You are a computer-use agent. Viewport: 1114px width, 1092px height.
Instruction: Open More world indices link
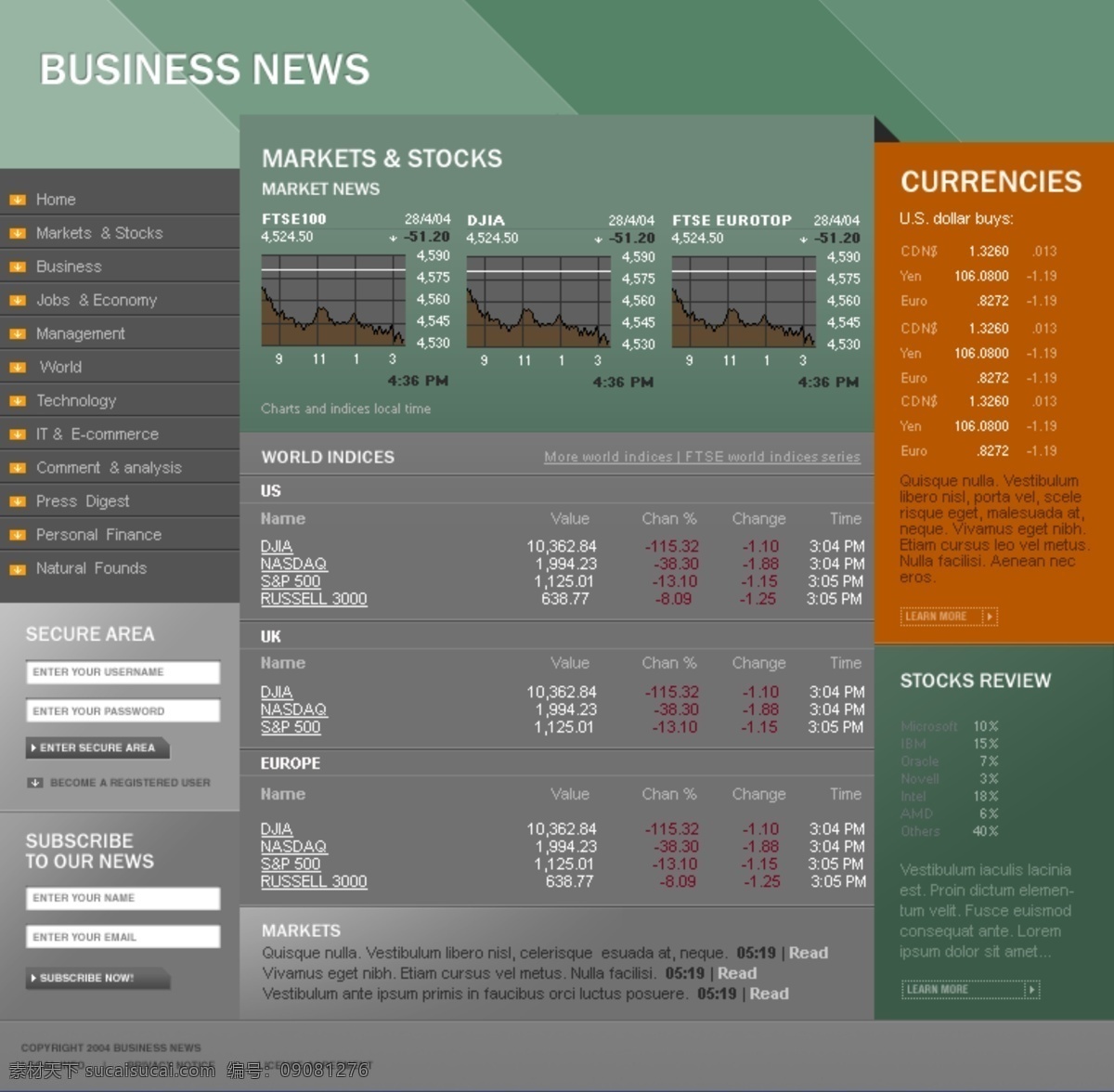(x=607, y=457)
